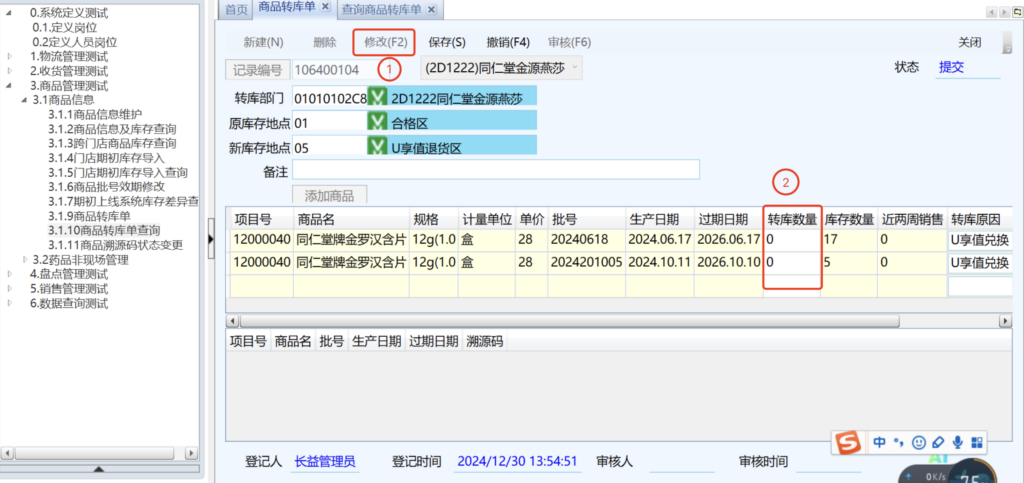Open the Sogou toolbox grid icon
The height and width of the screenshot is (483, 1024).
[977, 443]
